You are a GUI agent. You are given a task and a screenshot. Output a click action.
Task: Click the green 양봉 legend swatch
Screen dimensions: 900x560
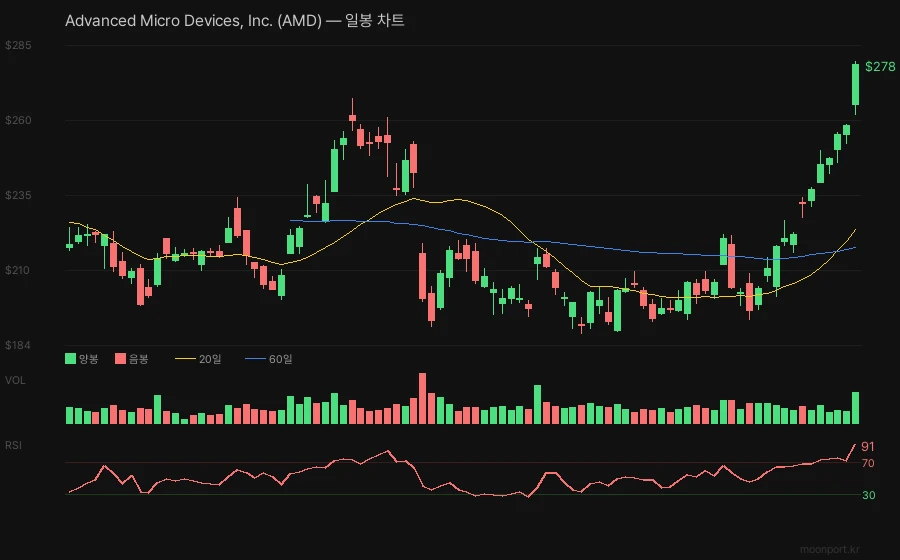click(x=71, y=359)
